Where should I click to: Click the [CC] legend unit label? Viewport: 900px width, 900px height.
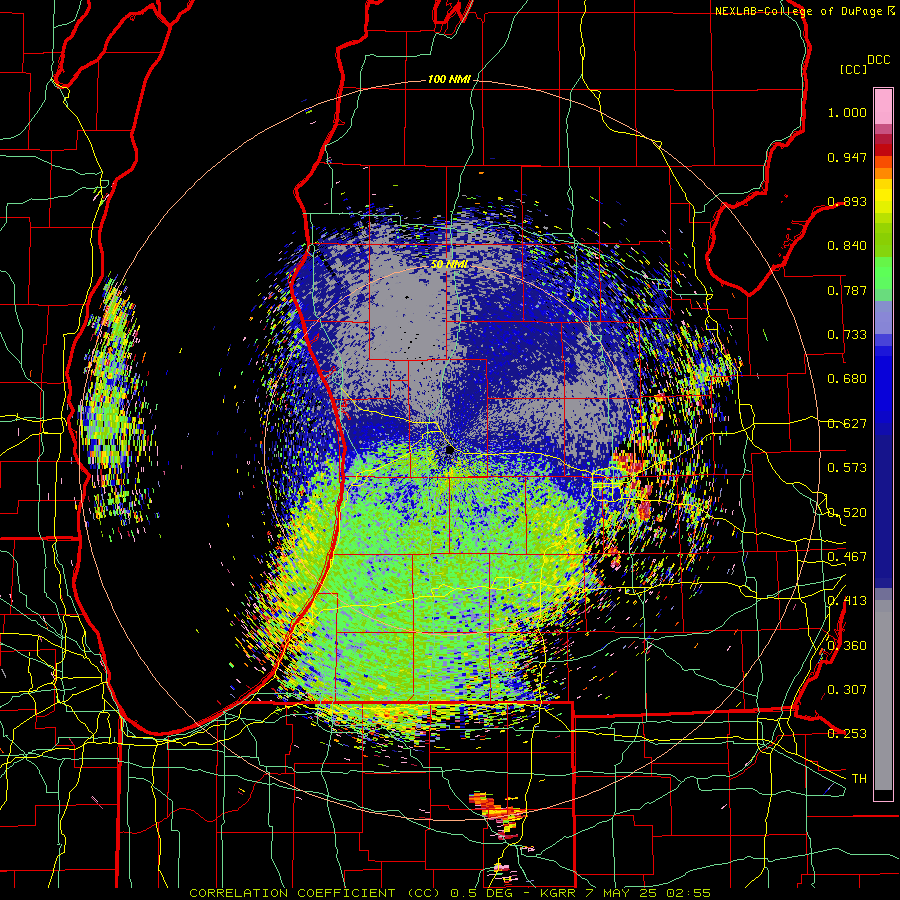tap(853, 69)
